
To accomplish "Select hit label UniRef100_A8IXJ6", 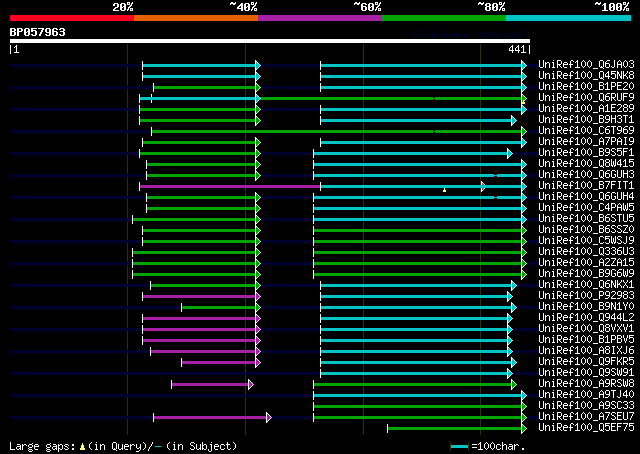I will click(586, 351).
